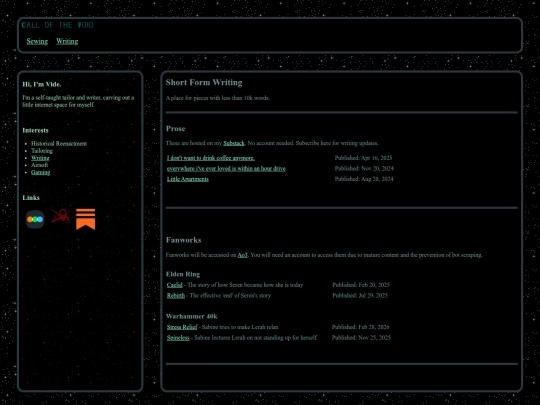Follow the Ao3 link in Fanworks text
The width and height of the screenshot is (540, 405).
point(242,255)
